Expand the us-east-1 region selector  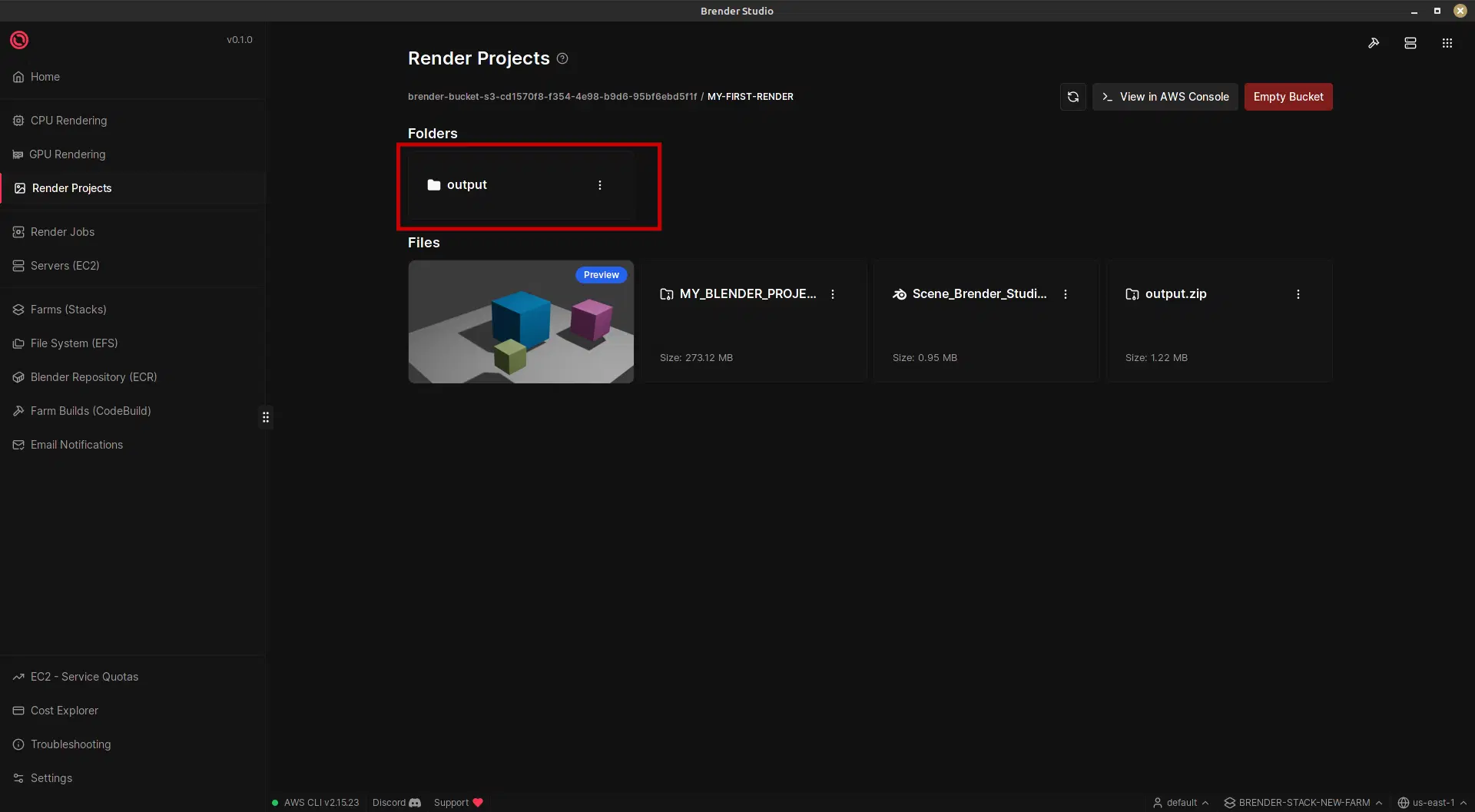point(1430,802)
